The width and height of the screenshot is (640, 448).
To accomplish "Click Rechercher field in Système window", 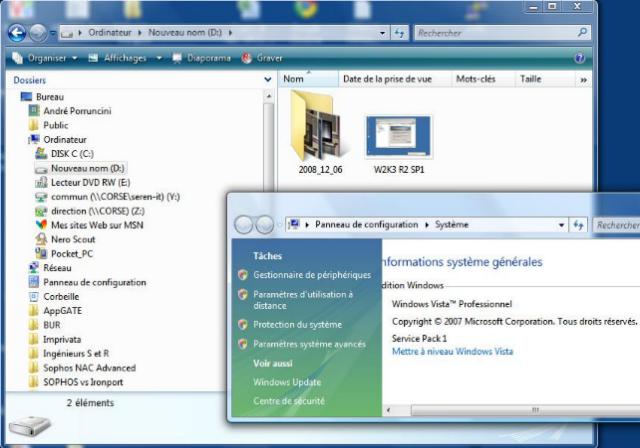I will coord(616,225).
